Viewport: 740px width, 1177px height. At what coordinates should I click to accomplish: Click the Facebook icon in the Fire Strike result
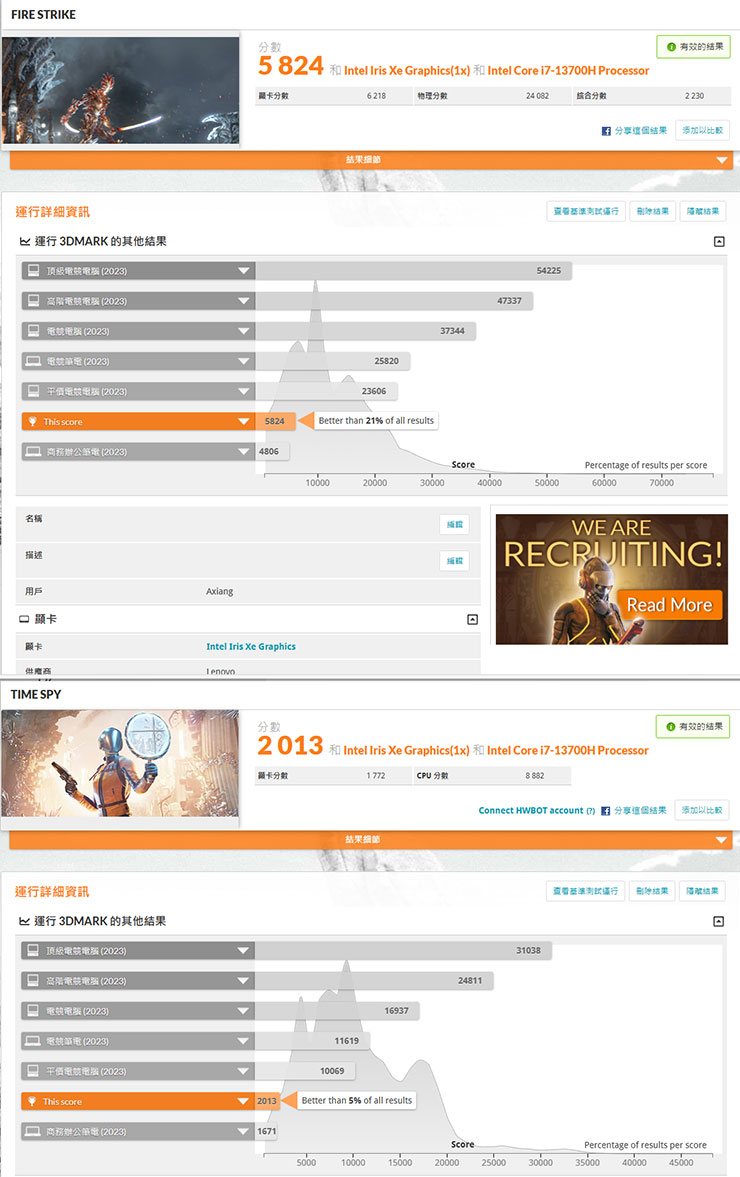[606, 131]
